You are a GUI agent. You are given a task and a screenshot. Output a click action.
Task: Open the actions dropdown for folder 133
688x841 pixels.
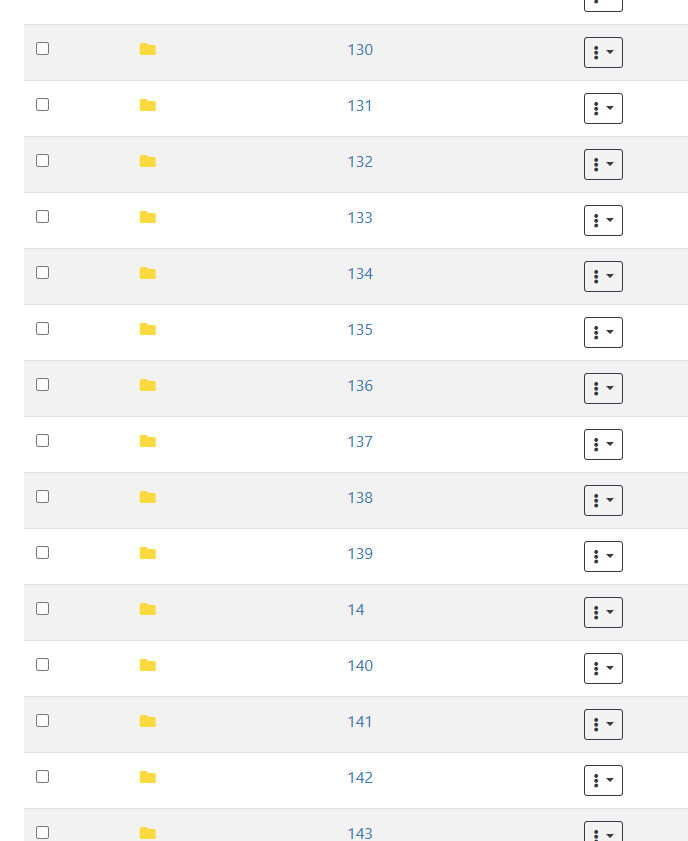[603, 220]
